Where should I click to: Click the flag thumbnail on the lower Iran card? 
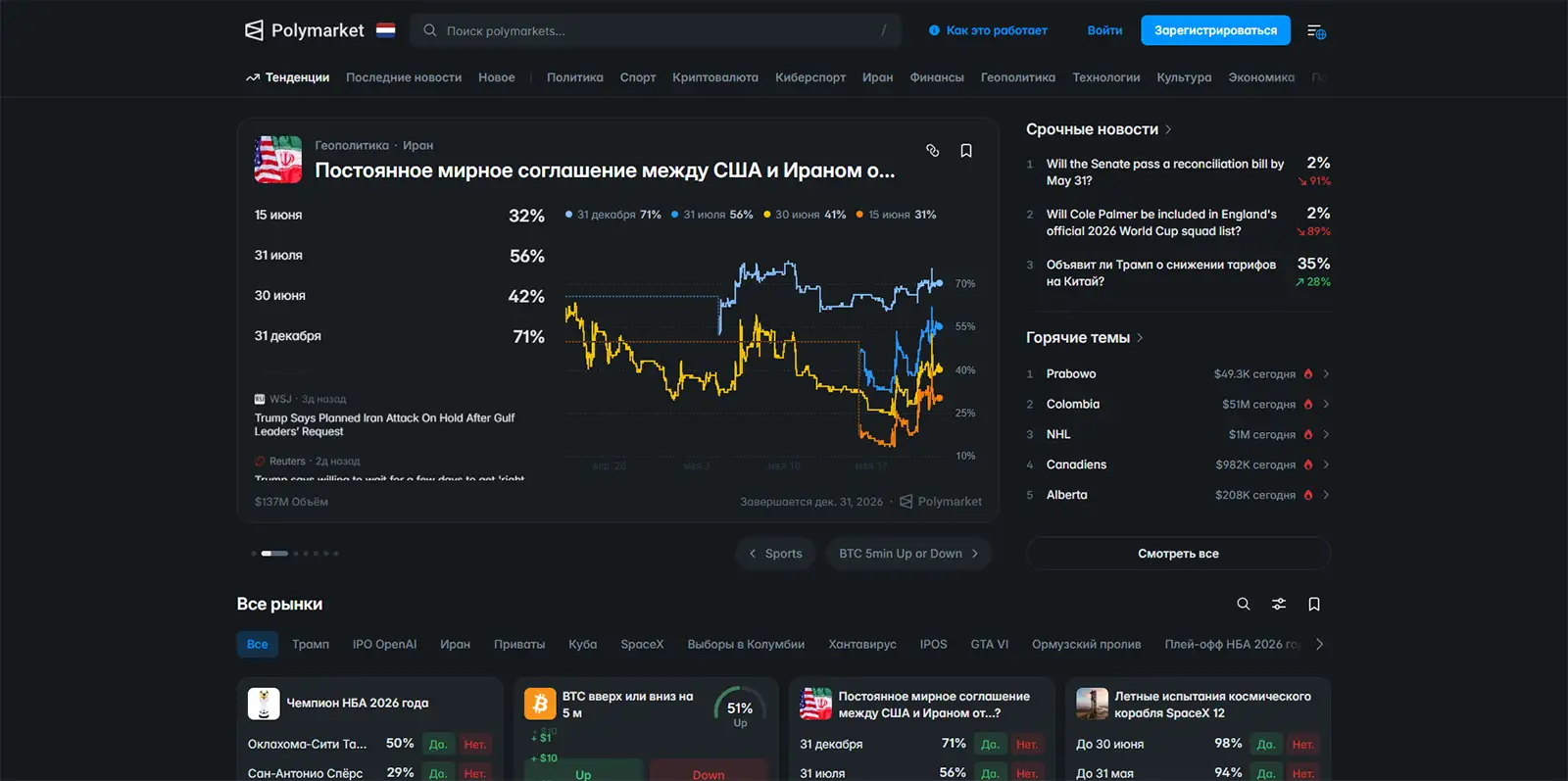coord(815,704)
